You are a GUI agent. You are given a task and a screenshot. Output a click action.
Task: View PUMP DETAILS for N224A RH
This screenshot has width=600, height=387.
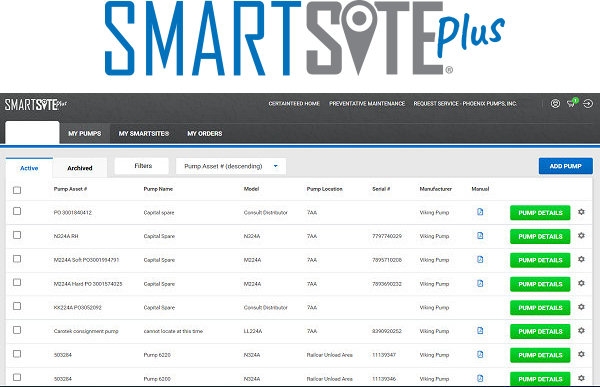click(x=540, y=236)
